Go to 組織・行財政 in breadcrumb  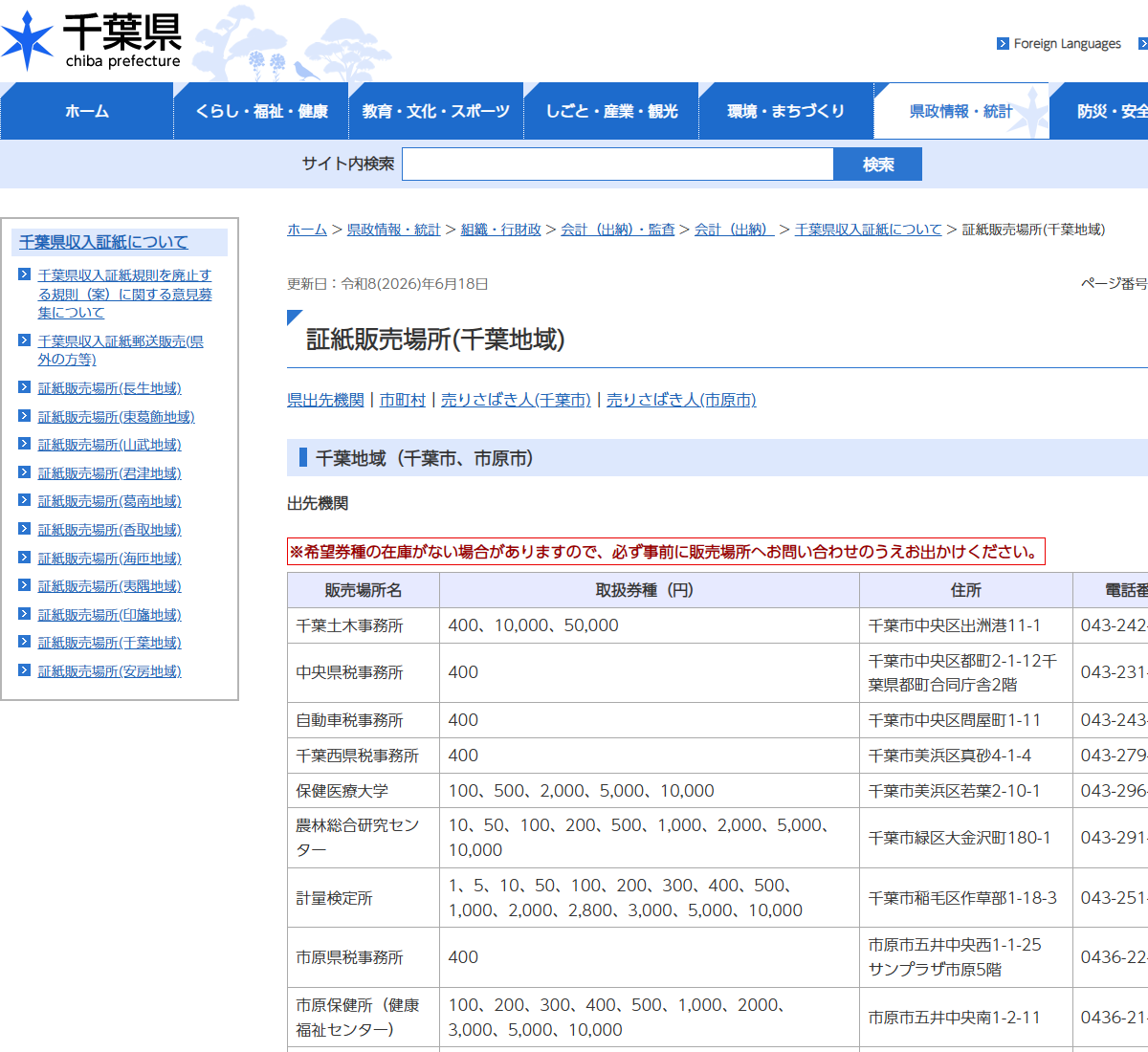pos(500,230)
